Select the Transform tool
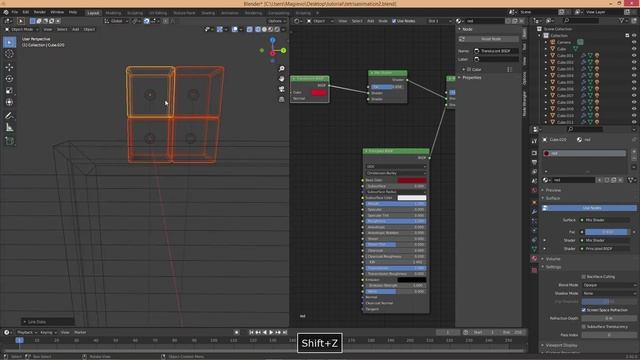The image size is (640, 360). click(x=9, y=102)
